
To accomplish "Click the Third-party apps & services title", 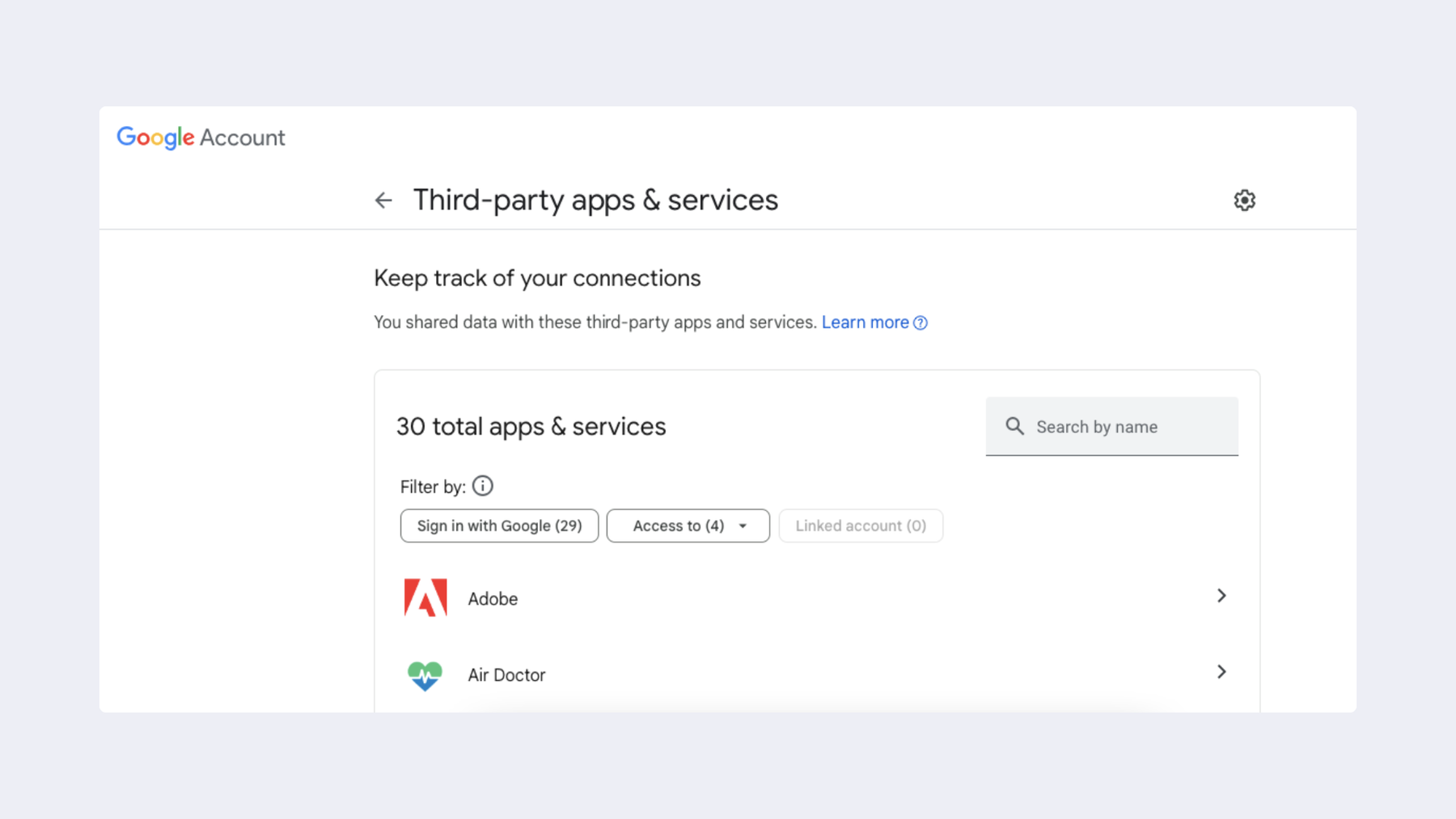I will [x=595, y=201].
